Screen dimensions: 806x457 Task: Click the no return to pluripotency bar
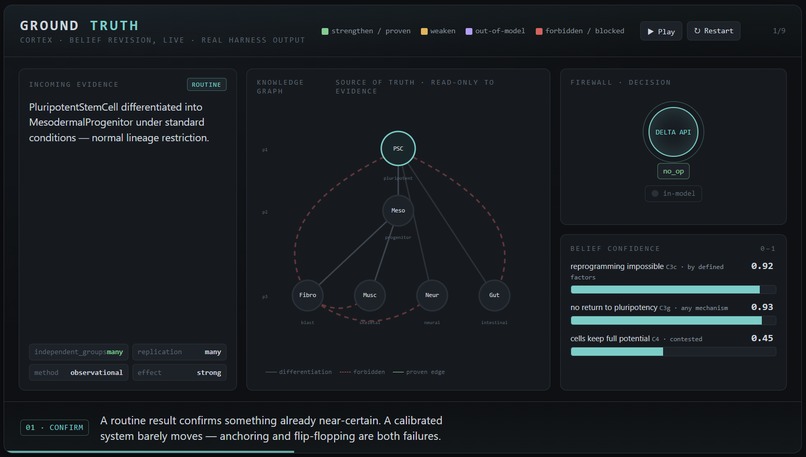[x=673, y=320]
